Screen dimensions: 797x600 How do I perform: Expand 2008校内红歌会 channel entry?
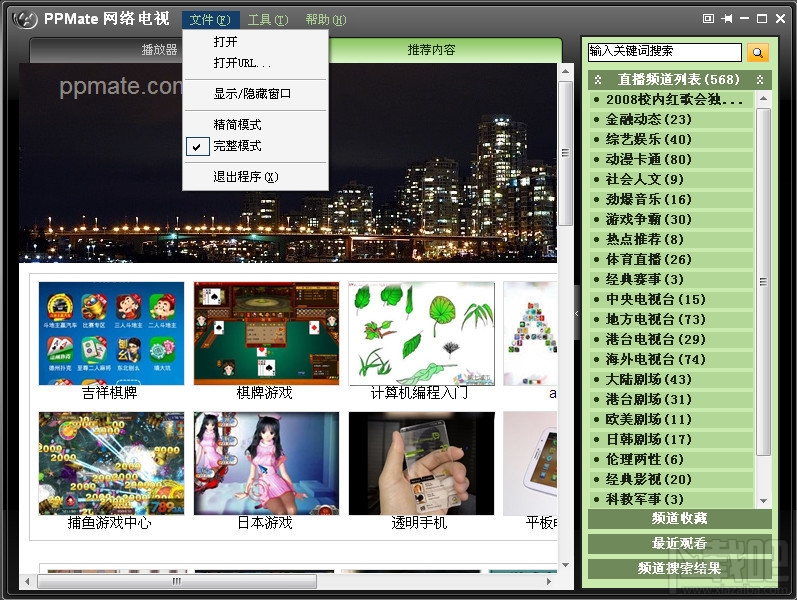[671, 100]
